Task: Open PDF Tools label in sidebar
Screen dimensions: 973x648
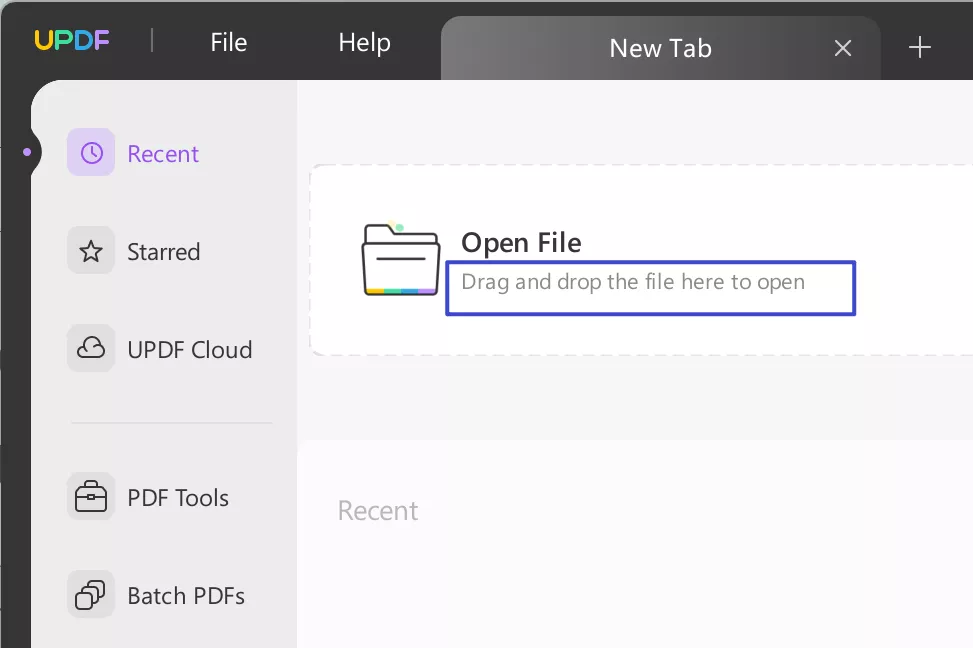Action: coord(178,498)
